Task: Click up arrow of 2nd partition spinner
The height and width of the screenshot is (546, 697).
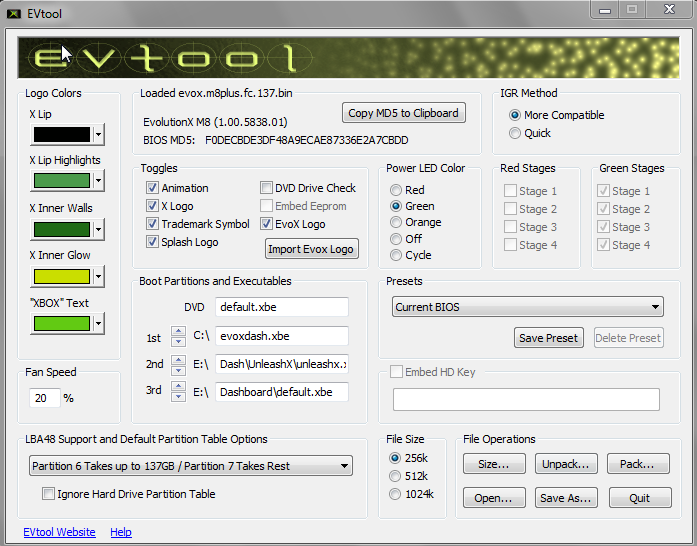Action: pyautogui.click(x=178, y=360)
